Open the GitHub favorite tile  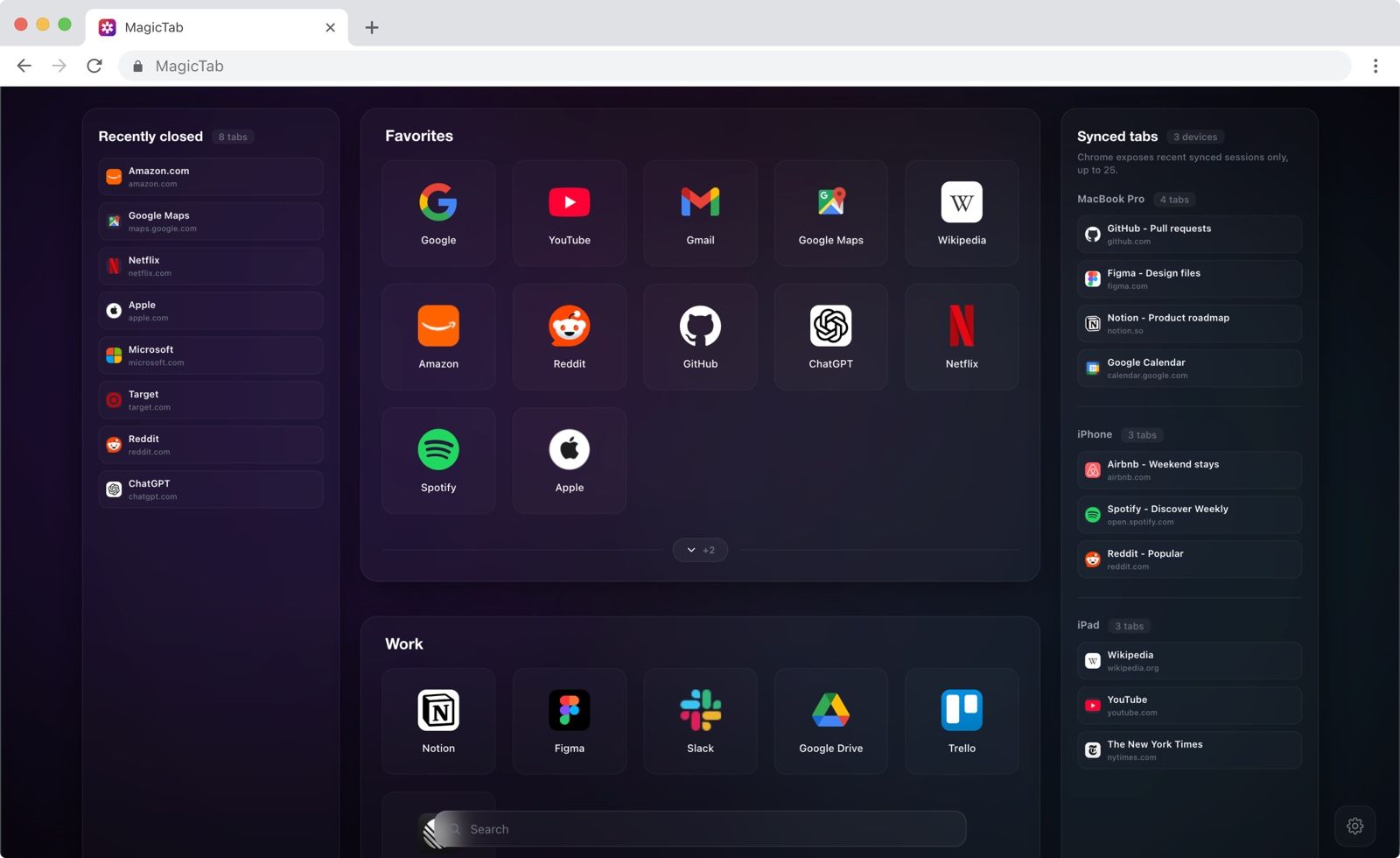[x=700, y=337]
